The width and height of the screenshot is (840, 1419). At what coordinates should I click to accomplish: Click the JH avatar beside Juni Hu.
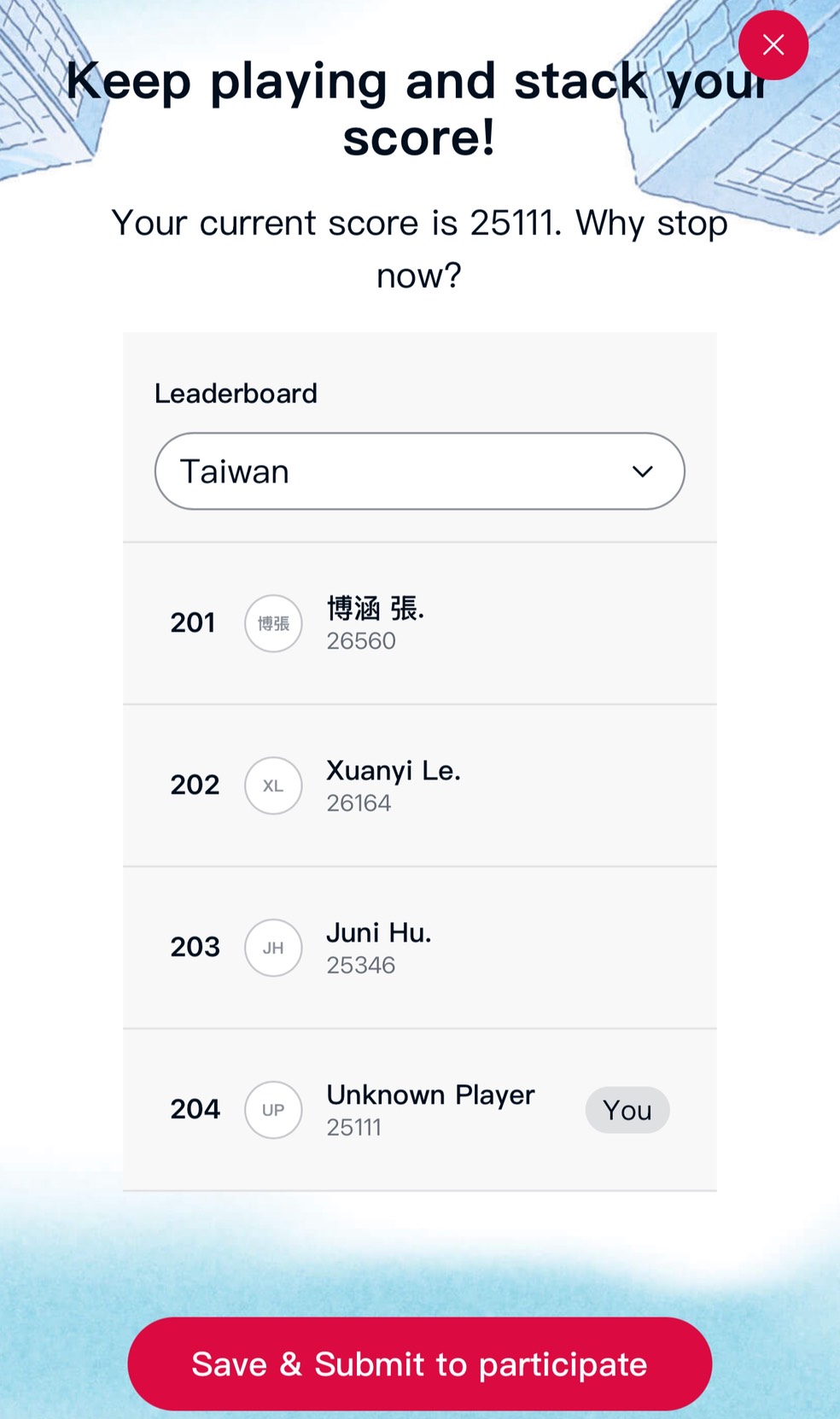click(272, 948)
